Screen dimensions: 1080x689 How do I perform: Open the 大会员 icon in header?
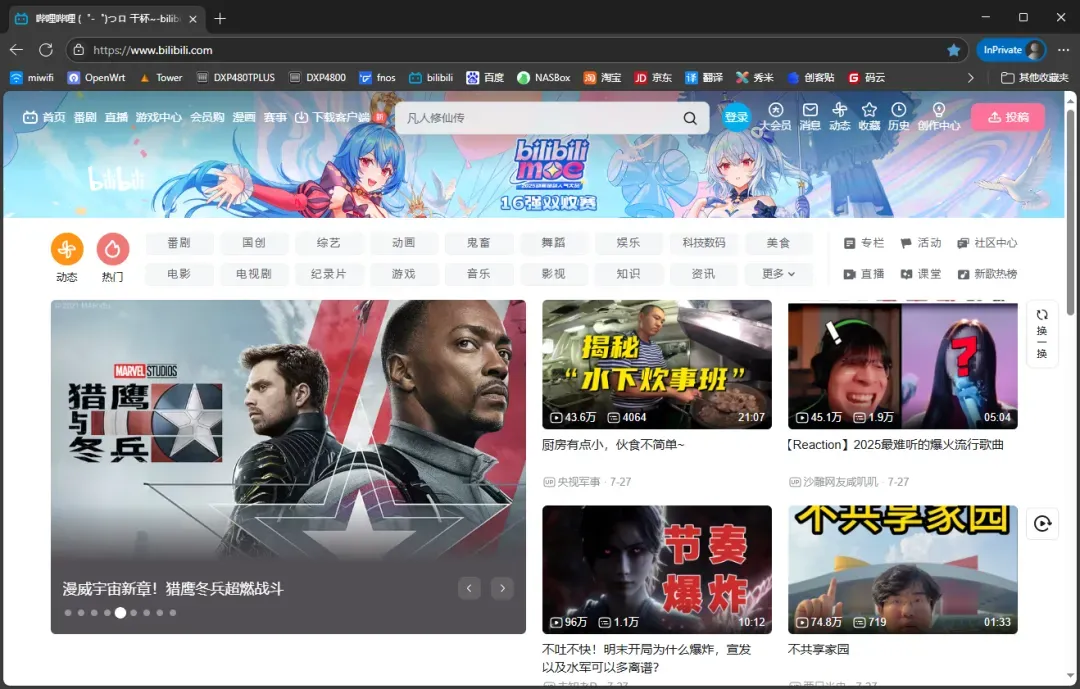pos(776,116)
